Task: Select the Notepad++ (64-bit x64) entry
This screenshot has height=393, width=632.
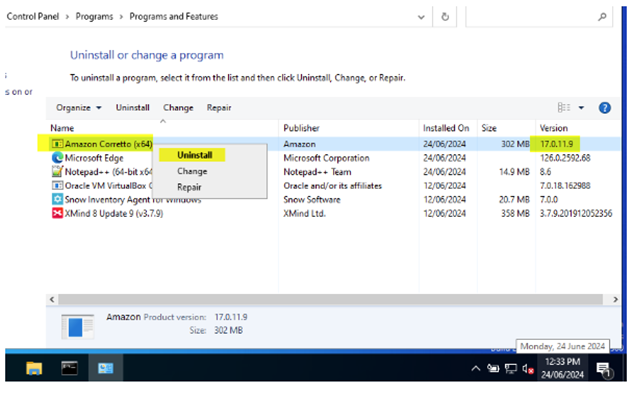Action: 108,172
